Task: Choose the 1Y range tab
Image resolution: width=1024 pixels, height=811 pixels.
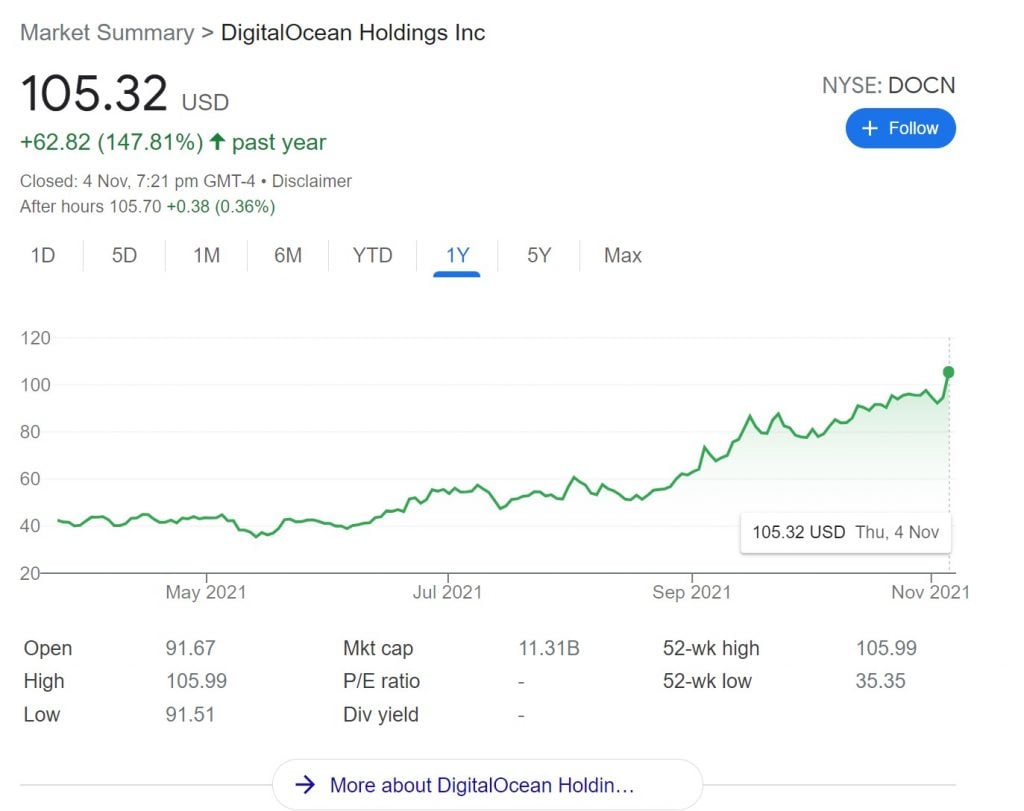Action: [457, 255]
